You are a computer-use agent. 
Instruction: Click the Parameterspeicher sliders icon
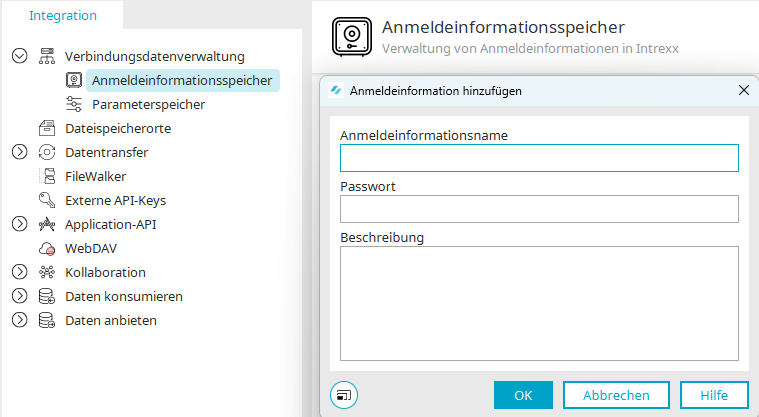(74, 104)
